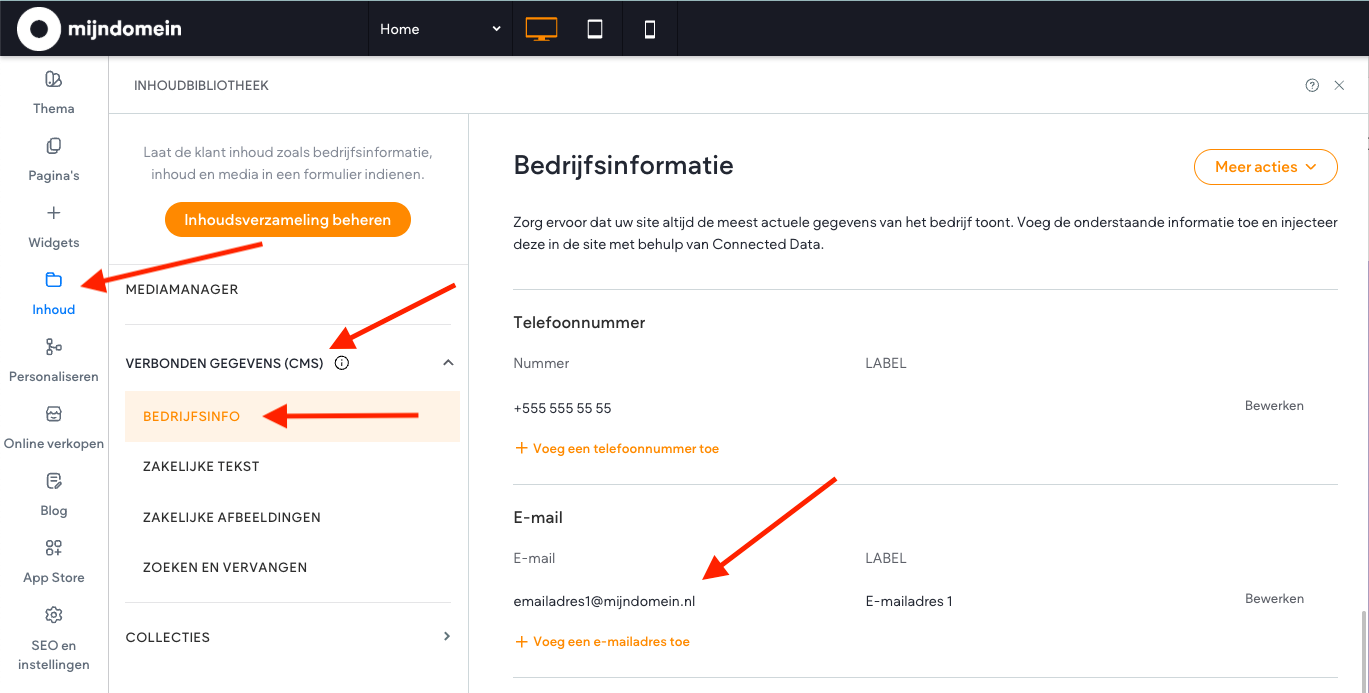Expand the Collecties section
Viewport: 1369px width, 693px height.
[x=447, y=636]
